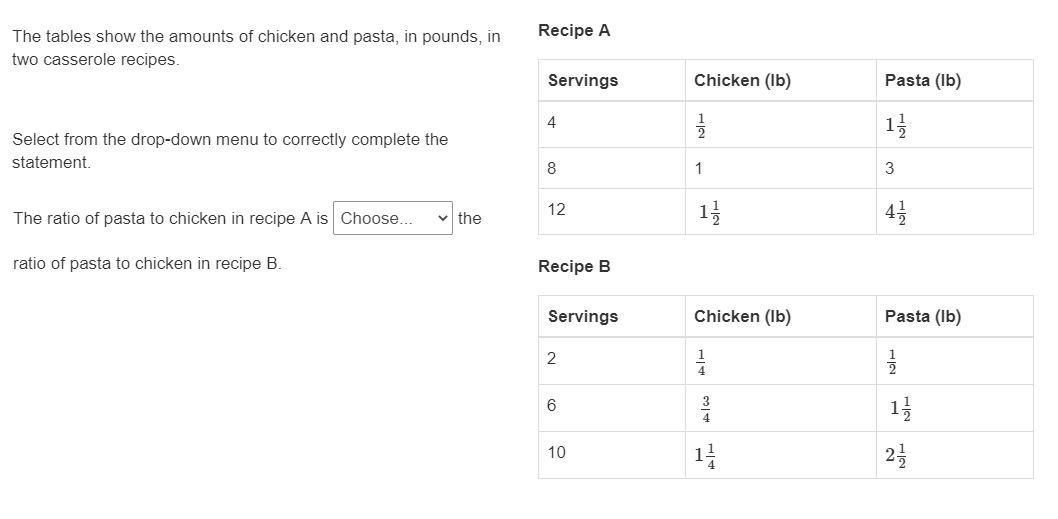The image size is (1058, 519).
Task: Click the ¾ chicken cell in Recipe B
Action: pos(781,408)
